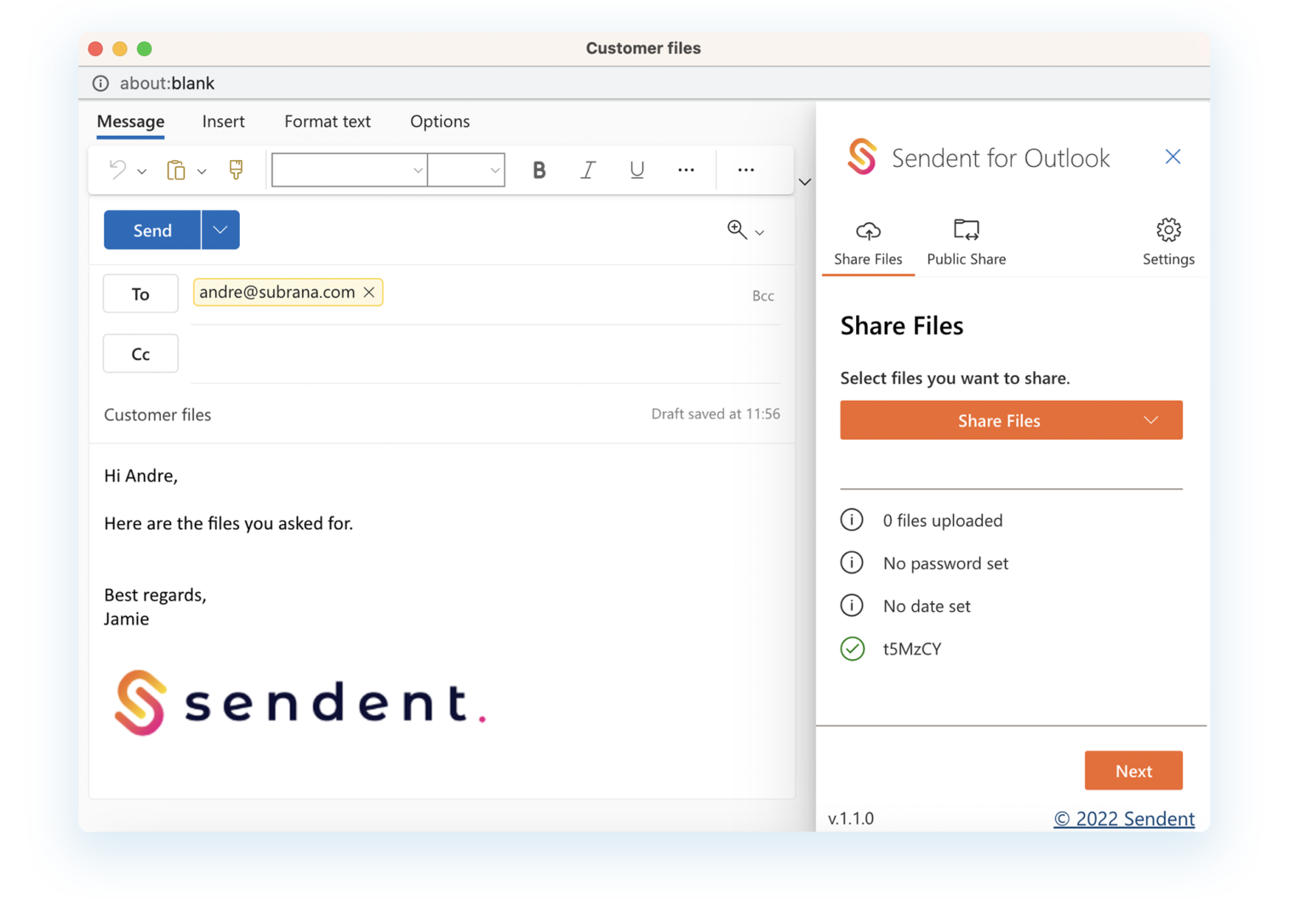
Task: Click the Format Painter icon
Action: [235, 169]
